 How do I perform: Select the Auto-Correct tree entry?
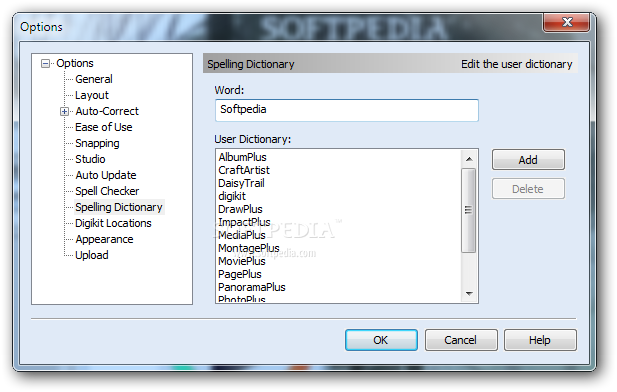[107, 111]
